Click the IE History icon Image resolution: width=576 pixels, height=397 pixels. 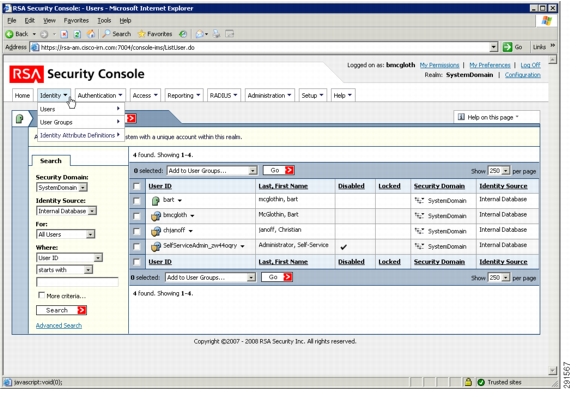coord(183,34)
